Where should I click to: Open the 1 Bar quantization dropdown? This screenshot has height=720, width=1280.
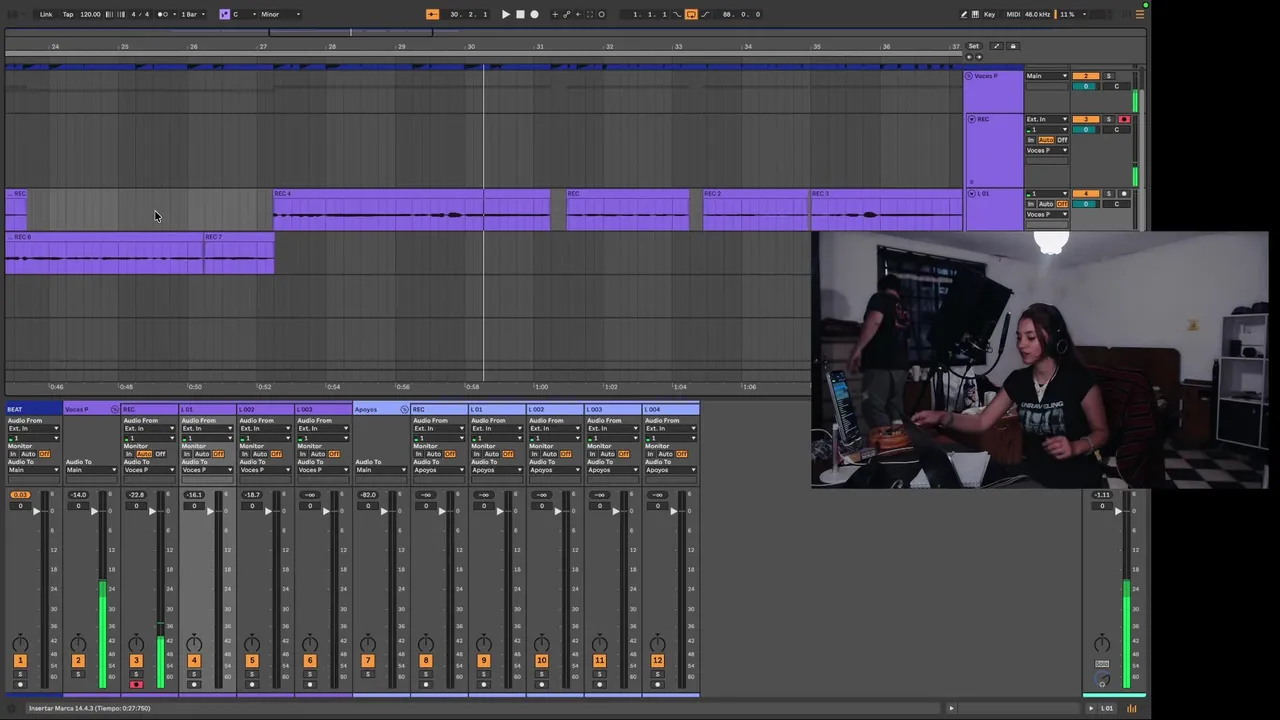click(191, 14)
